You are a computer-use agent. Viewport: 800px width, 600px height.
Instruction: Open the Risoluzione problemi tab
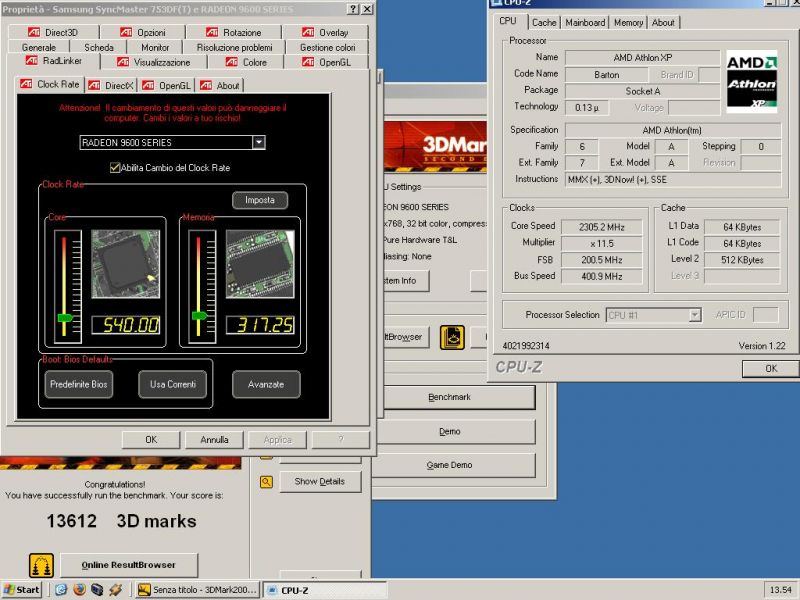[234, 47]
